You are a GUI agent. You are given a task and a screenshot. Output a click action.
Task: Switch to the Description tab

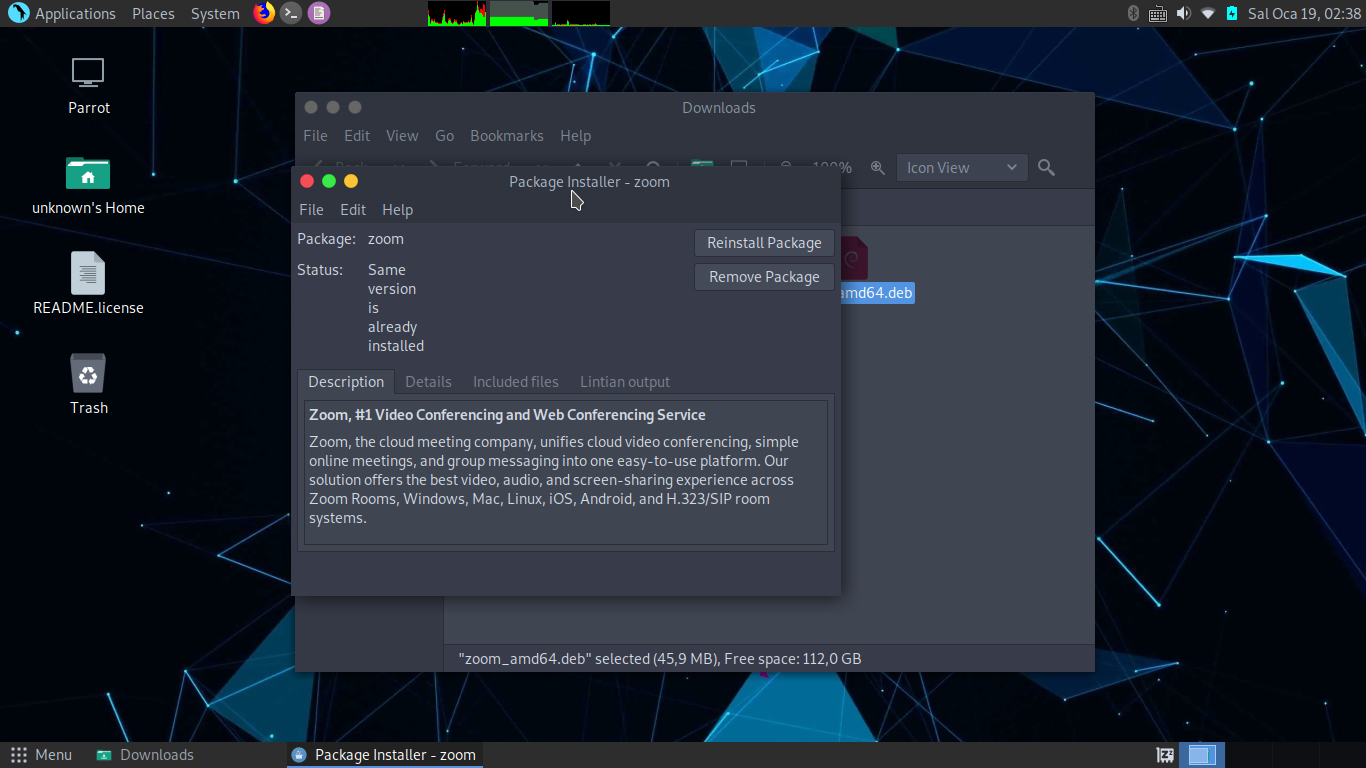tap(346, 382)
